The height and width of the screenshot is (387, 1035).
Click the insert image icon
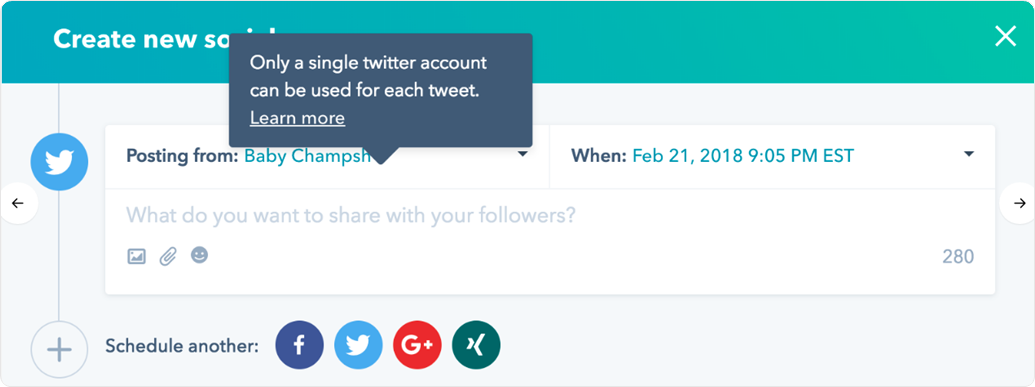pyautogui.click(x=137, y=256)
